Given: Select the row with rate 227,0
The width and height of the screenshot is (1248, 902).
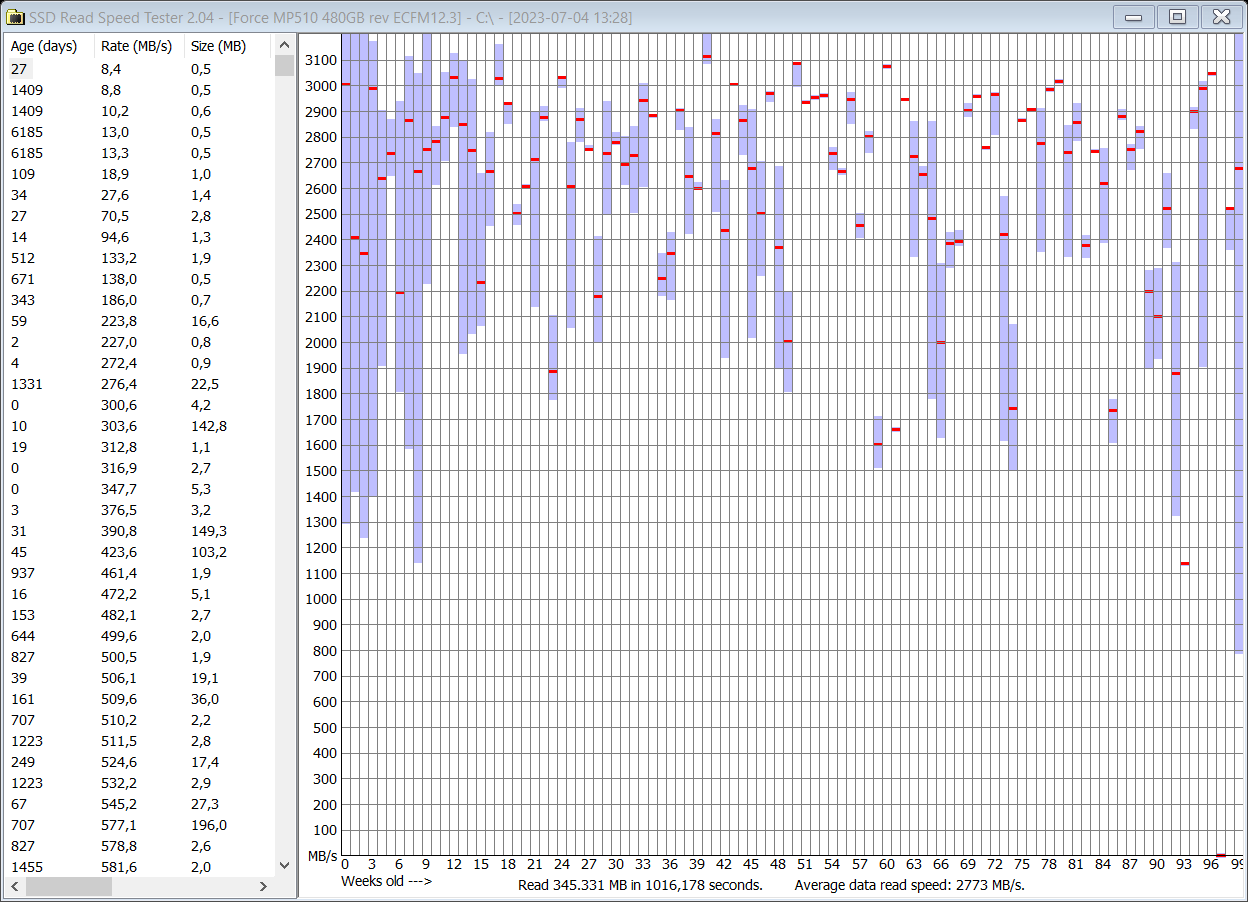Looking at the screenshot, I should [139, 342].
